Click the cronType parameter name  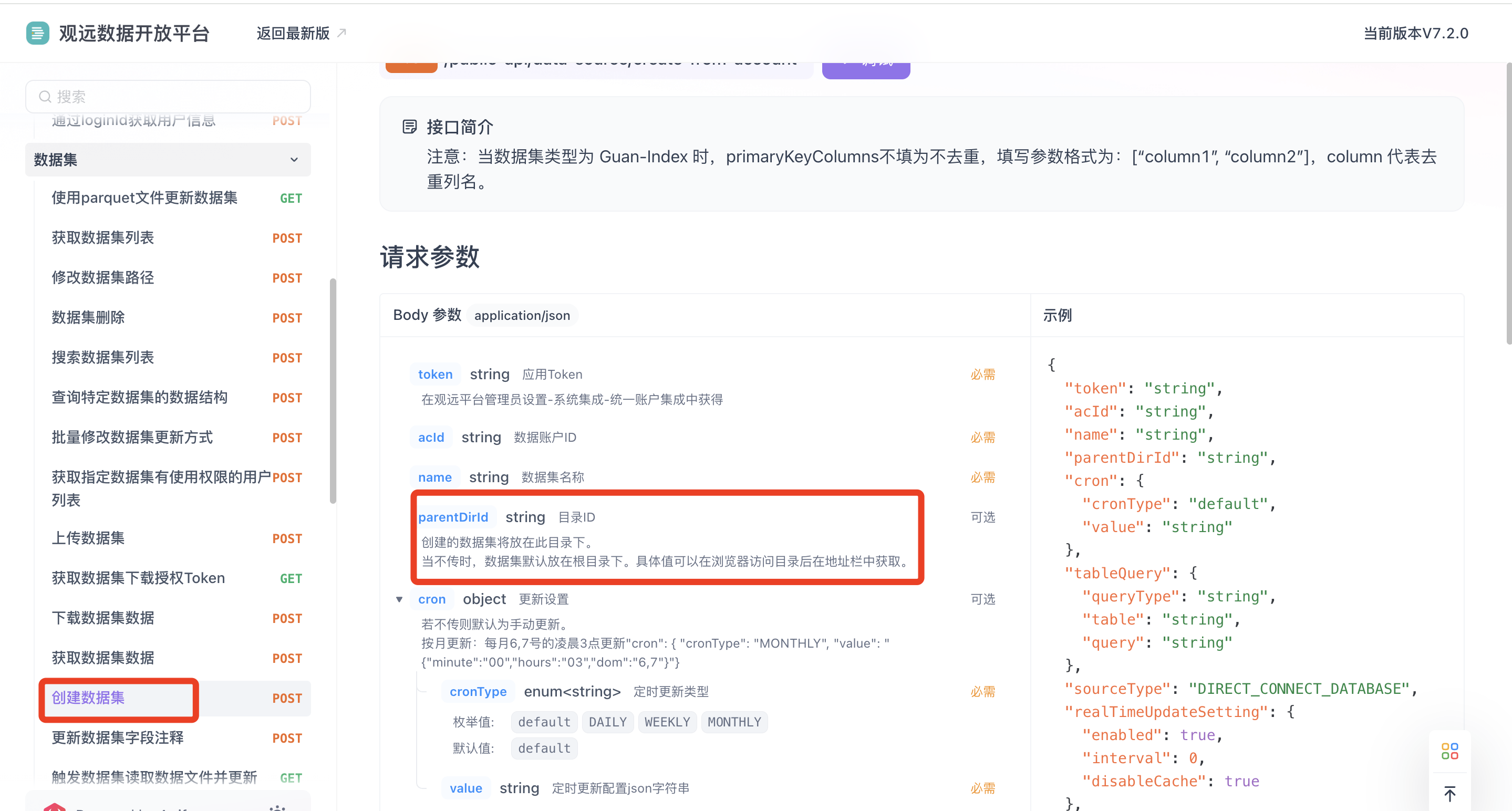pos(478,691)
